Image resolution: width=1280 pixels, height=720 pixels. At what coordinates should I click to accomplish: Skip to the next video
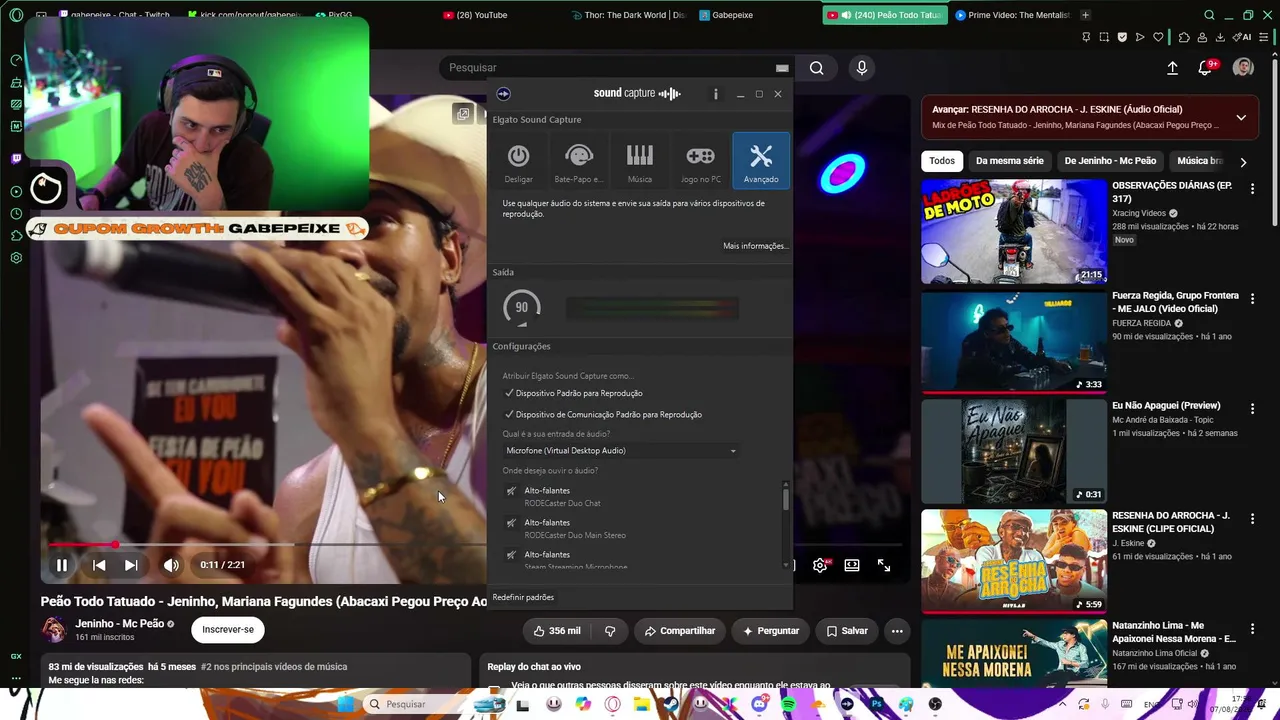tap(131, 565)
